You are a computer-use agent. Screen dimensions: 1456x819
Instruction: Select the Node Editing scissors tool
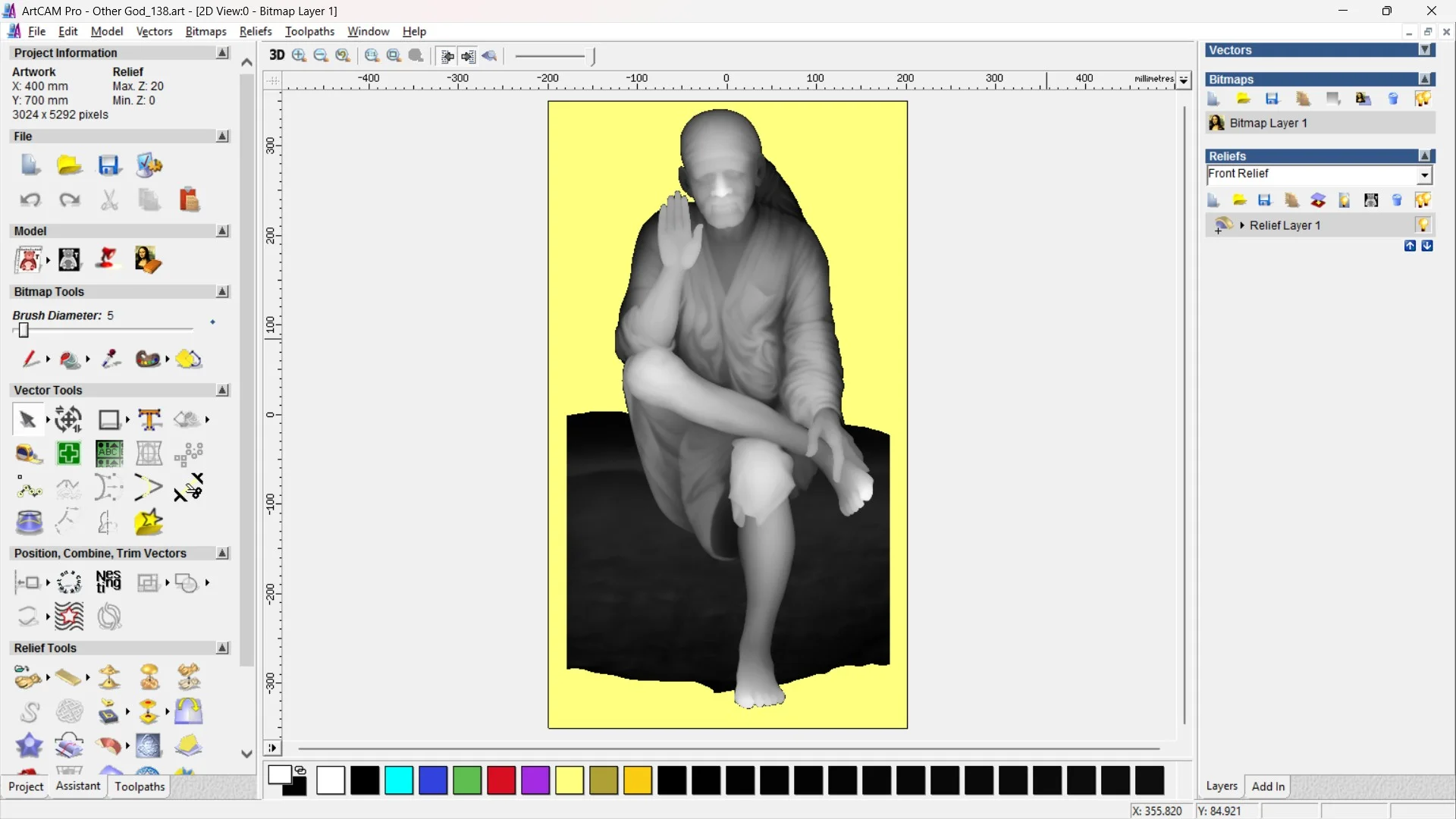[189, 488]
